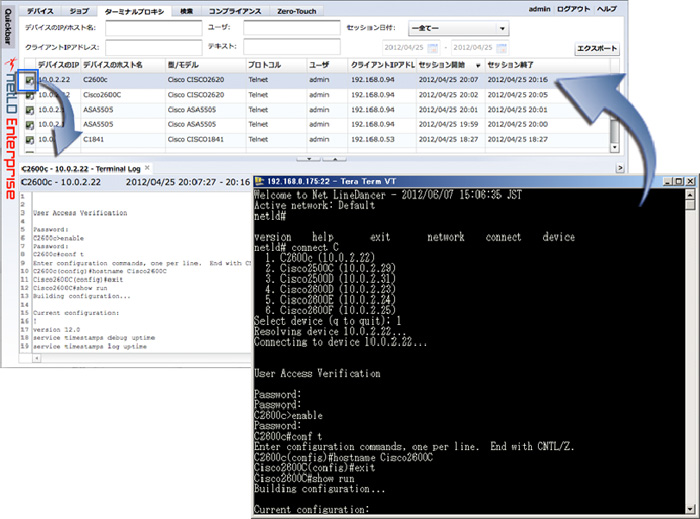Select session start 2012/04/25 20:01 cell
This screenshot has height=519, width=700.
[x=450, y=110]
